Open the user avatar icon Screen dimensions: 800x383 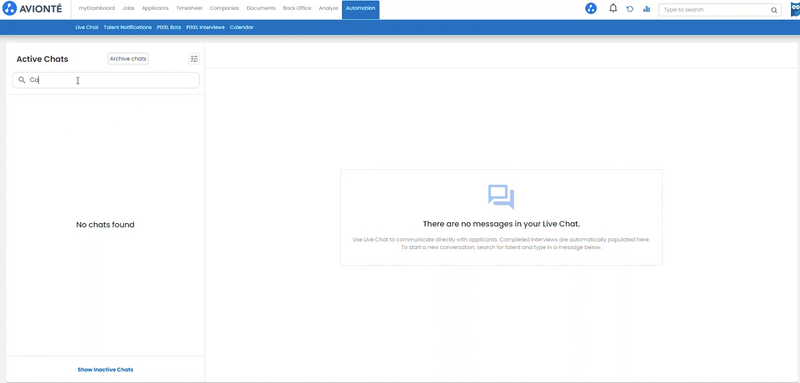click(795, 9)
